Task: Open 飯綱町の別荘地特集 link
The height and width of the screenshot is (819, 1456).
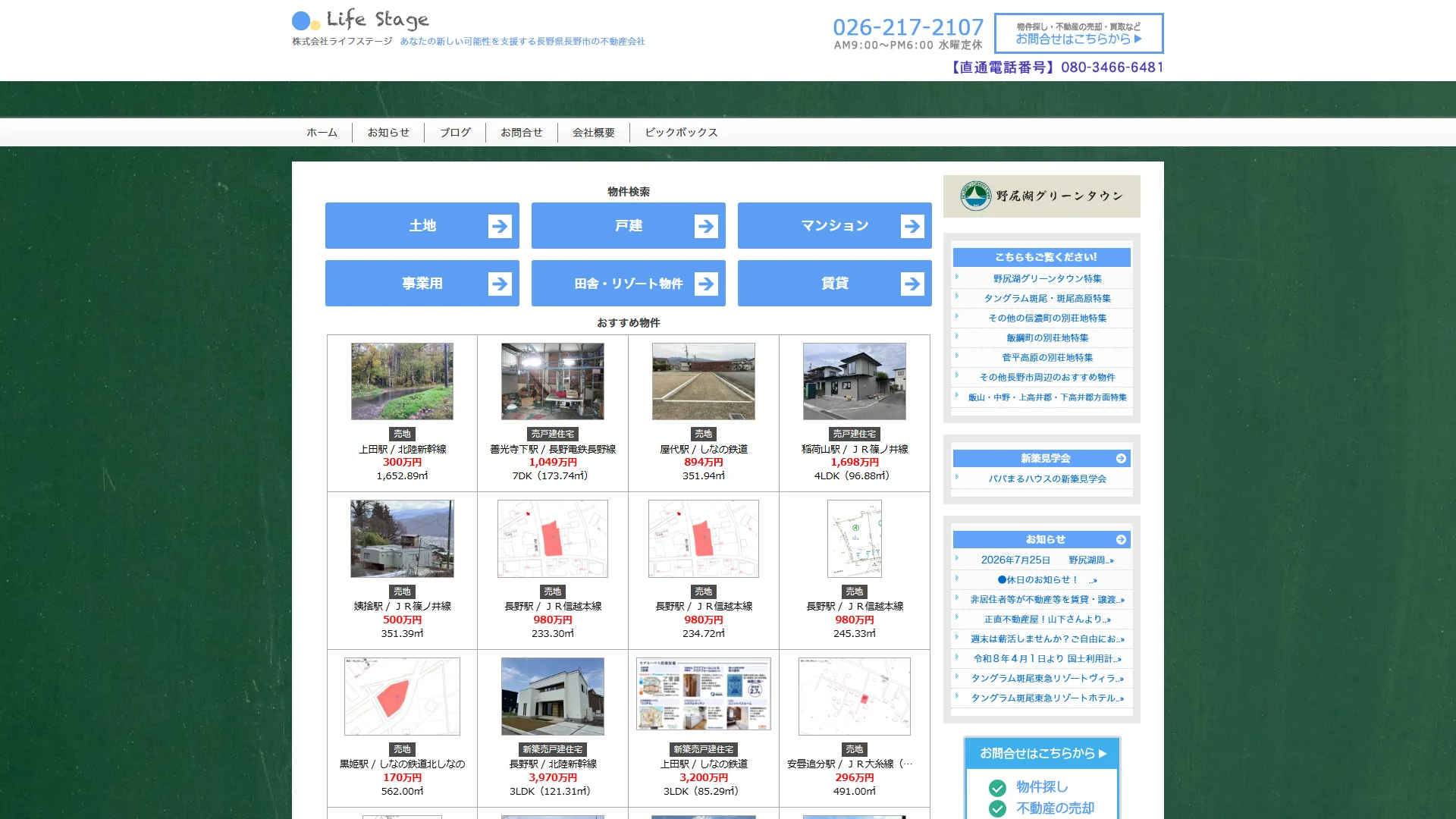Action: pyautogui.click(x=1047, y=338)
